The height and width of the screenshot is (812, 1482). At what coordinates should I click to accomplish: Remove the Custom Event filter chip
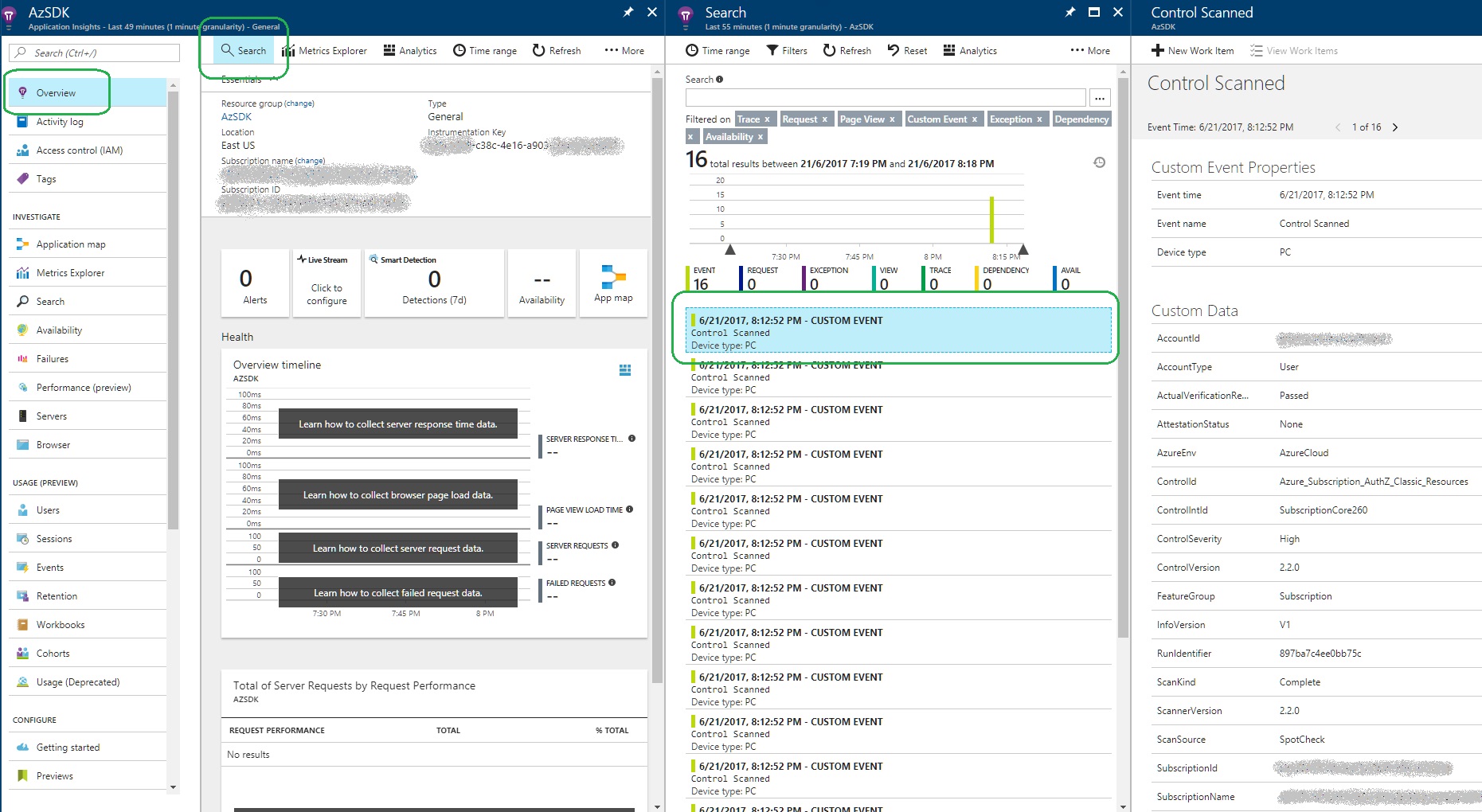coord(974,119)
